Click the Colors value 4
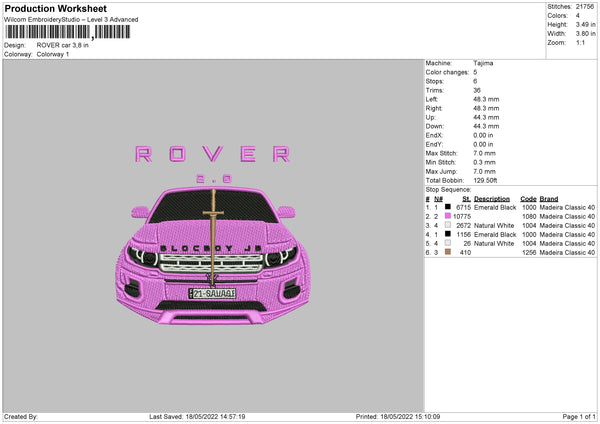This screenshot has width=600, height=424. pos(578,16)
